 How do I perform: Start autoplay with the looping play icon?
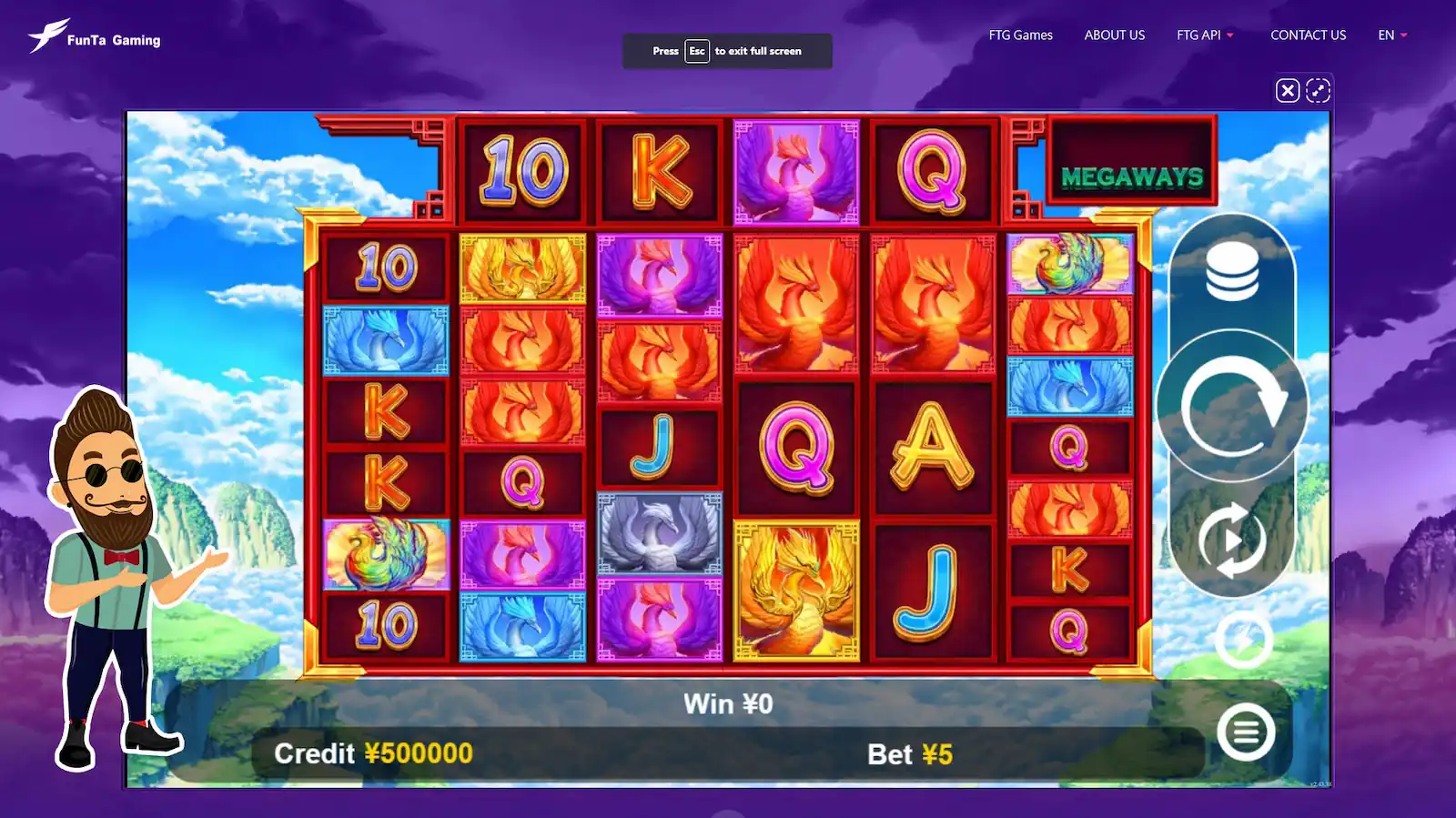[1232, 540]
